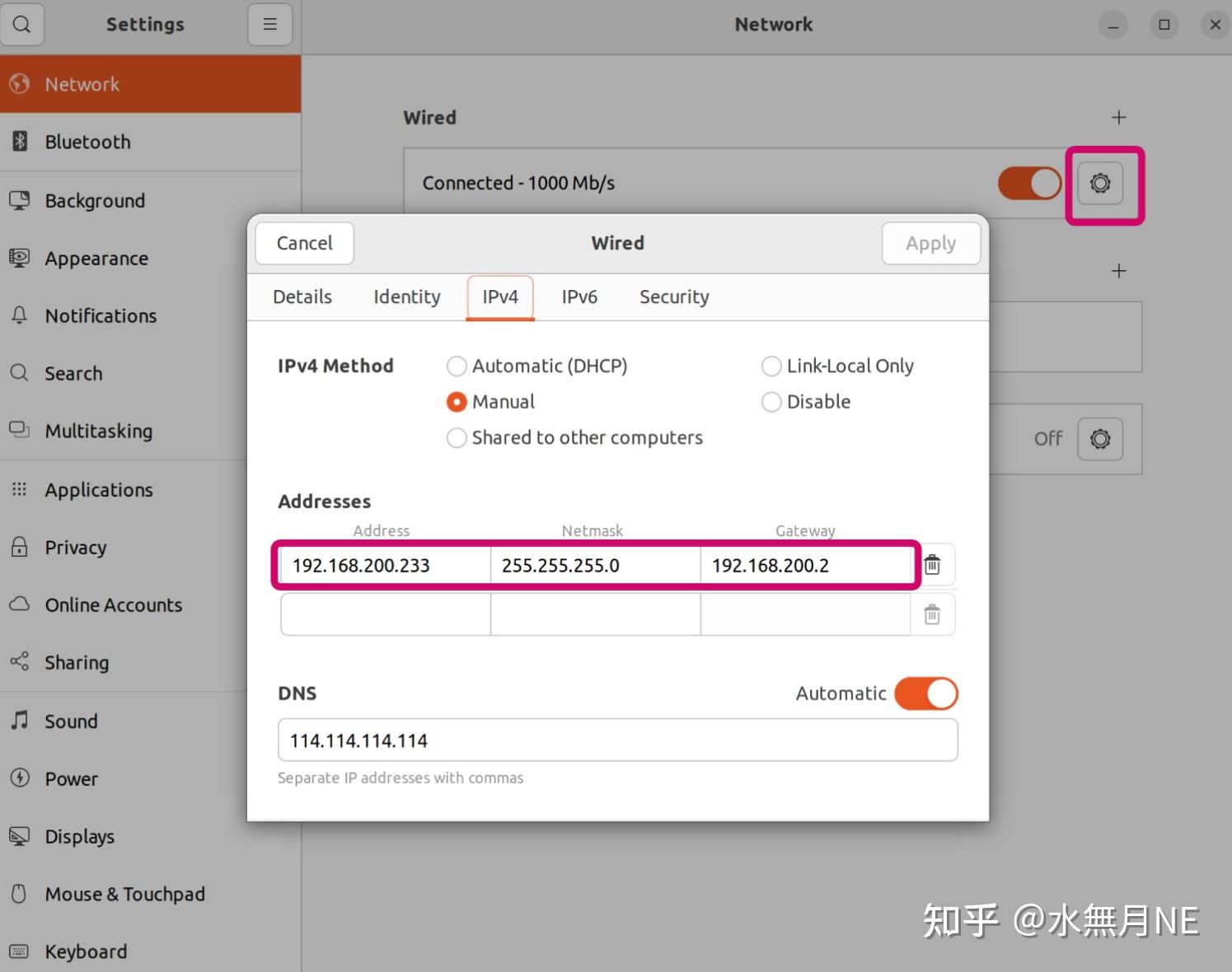Delete the 192.168.200.233 address row
The height and width of the screenshot is (972, 1232).
[932, 565]
